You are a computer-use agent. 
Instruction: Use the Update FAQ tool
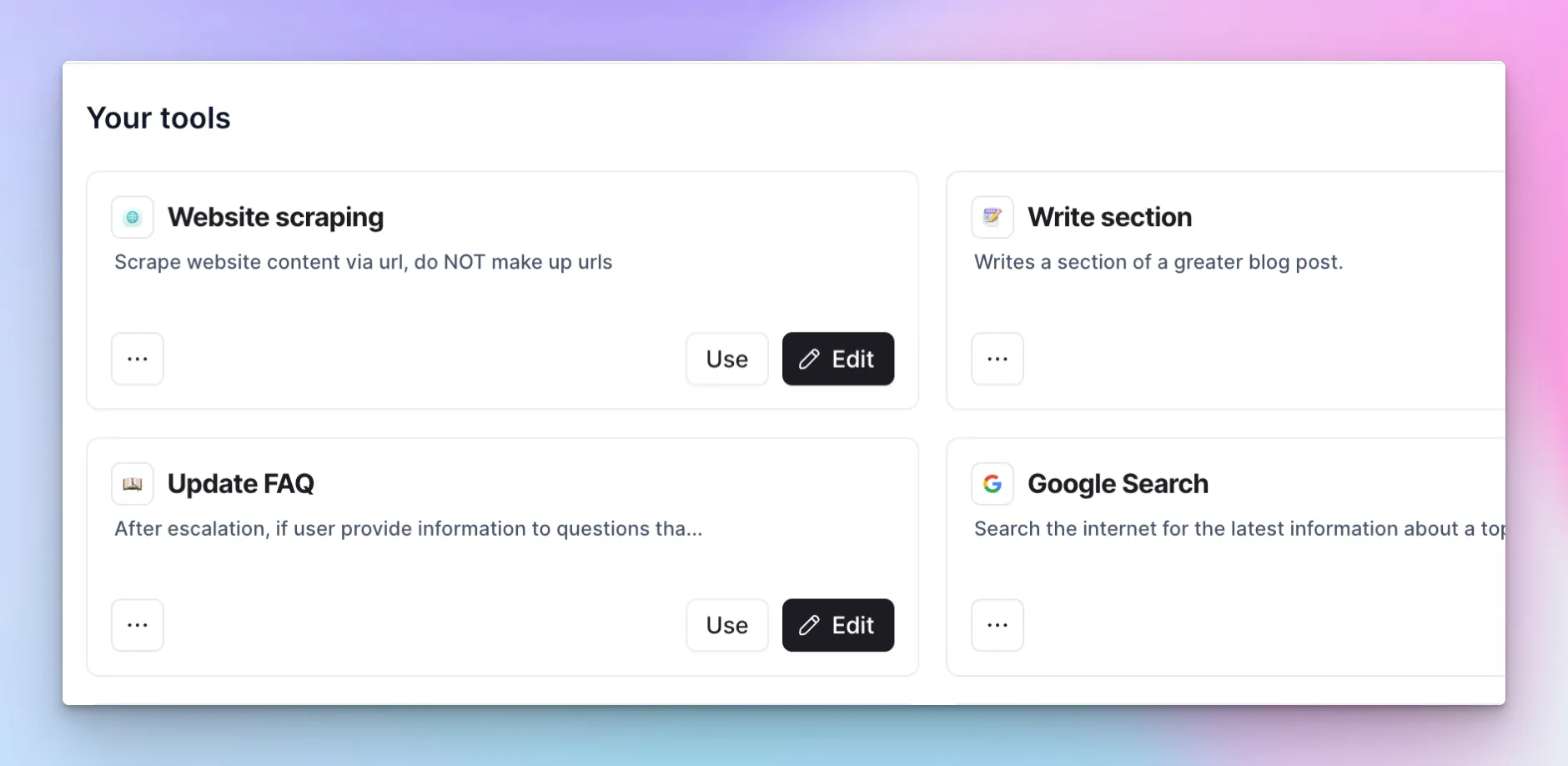726,625
